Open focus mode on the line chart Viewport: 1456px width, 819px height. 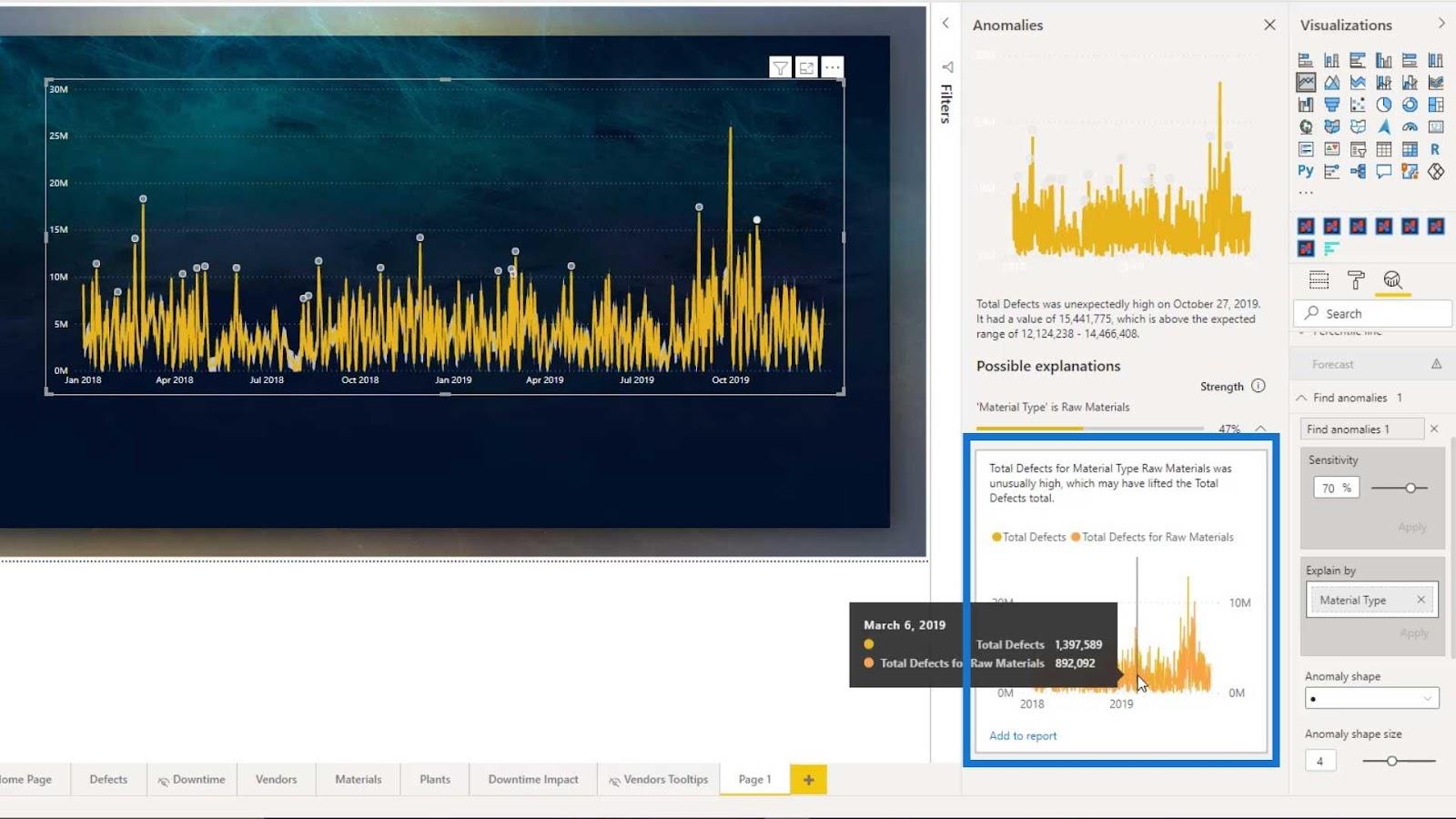[x=806, y=67]
